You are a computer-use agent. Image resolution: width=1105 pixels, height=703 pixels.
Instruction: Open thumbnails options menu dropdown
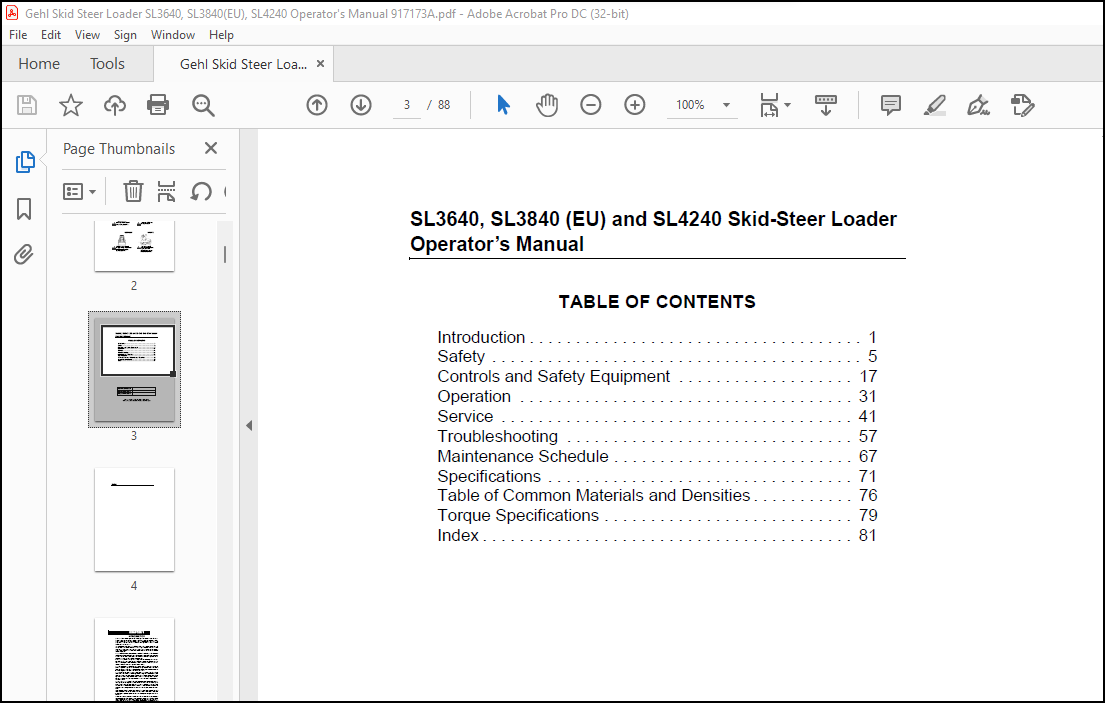click(80, 191)
